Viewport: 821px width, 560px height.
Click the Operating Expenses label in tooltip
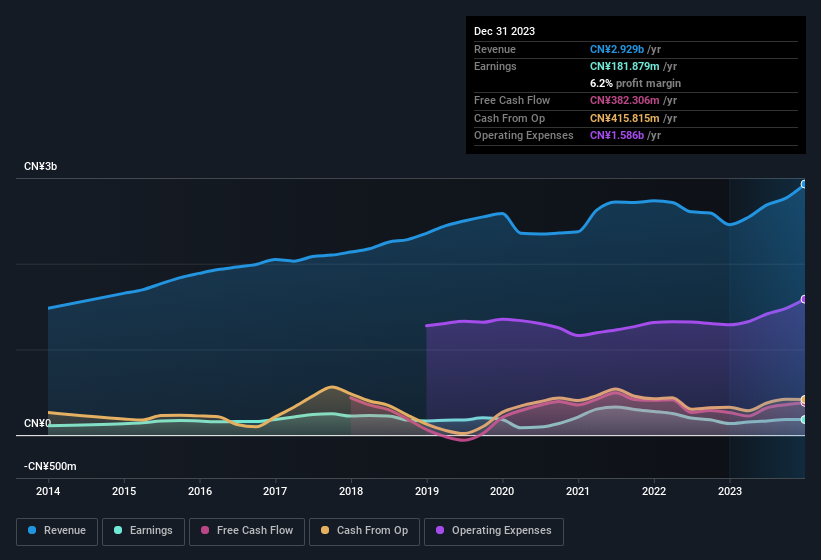pos(524,135)
